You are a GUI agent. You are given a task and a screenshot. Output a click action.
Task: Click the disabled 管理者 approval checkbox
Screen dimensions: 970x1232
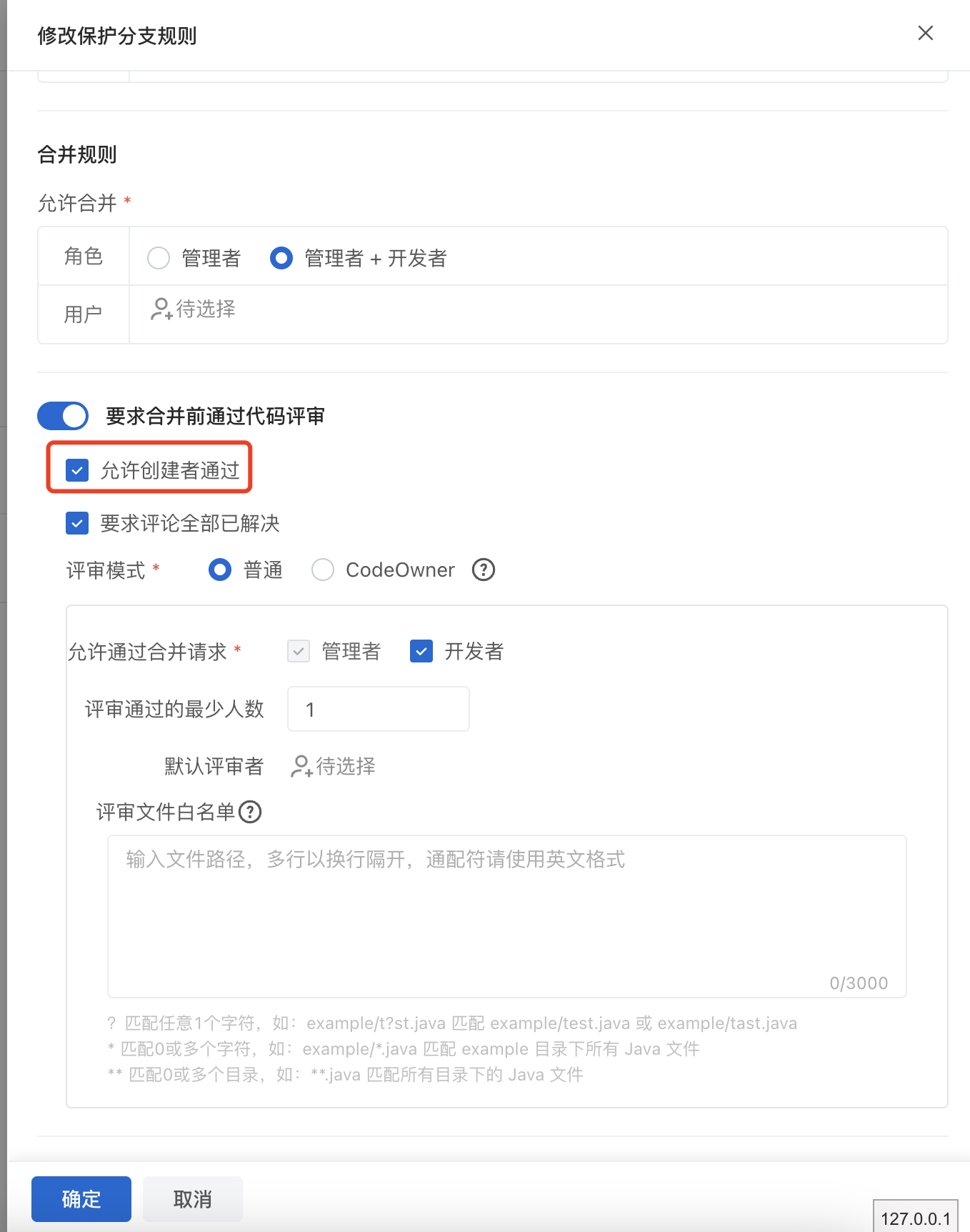(x=299, y=651)
